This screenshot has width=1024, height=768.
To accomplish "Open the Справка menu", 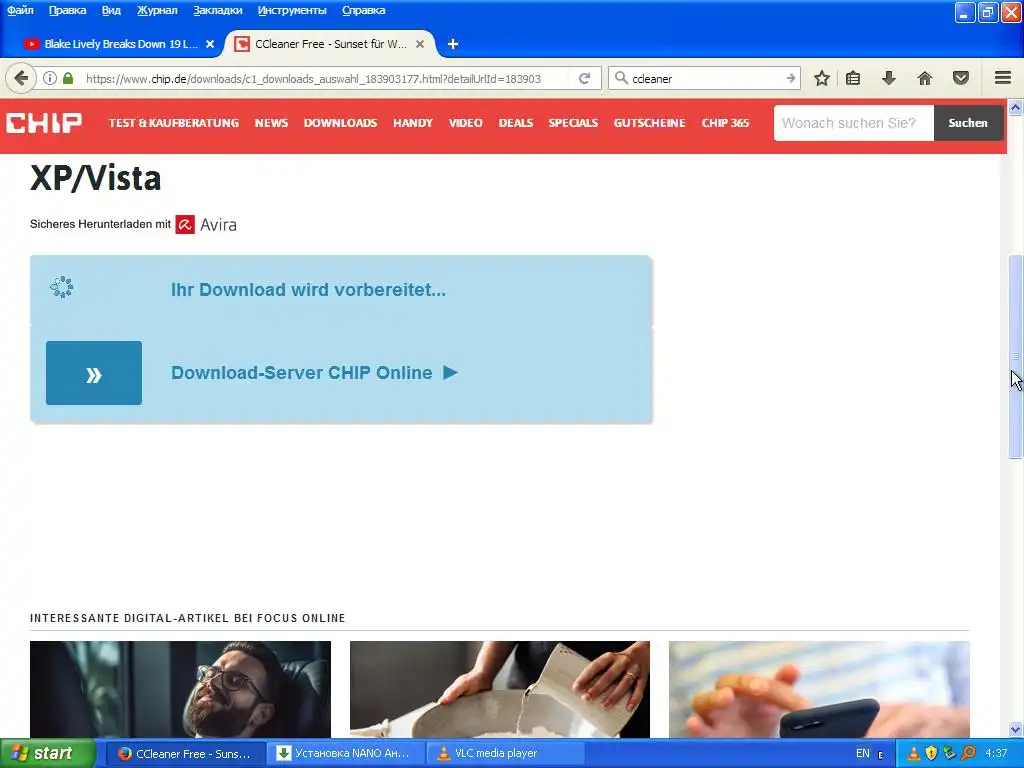I will 364,10.
